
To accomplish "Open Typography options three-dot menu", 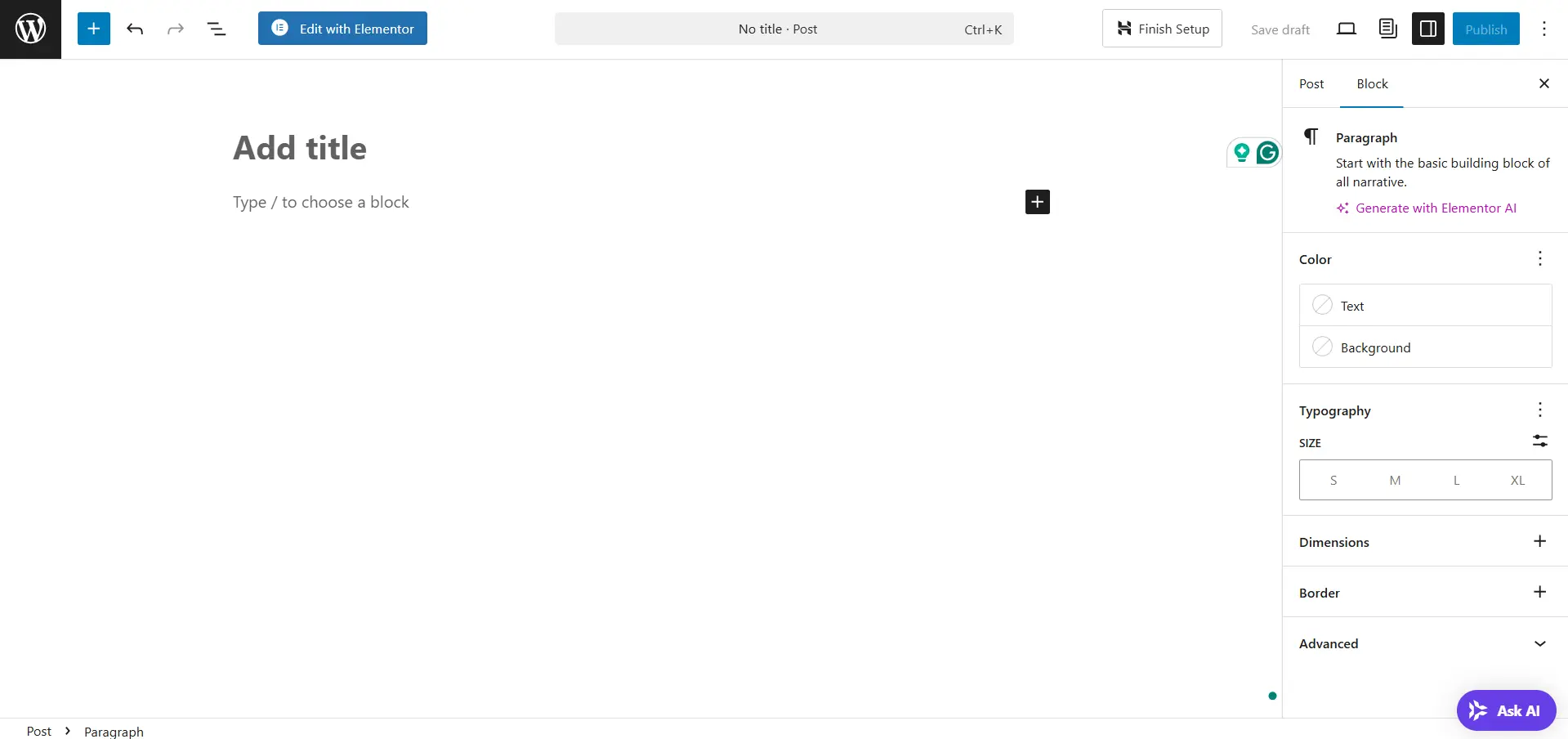I will 1540,410.
